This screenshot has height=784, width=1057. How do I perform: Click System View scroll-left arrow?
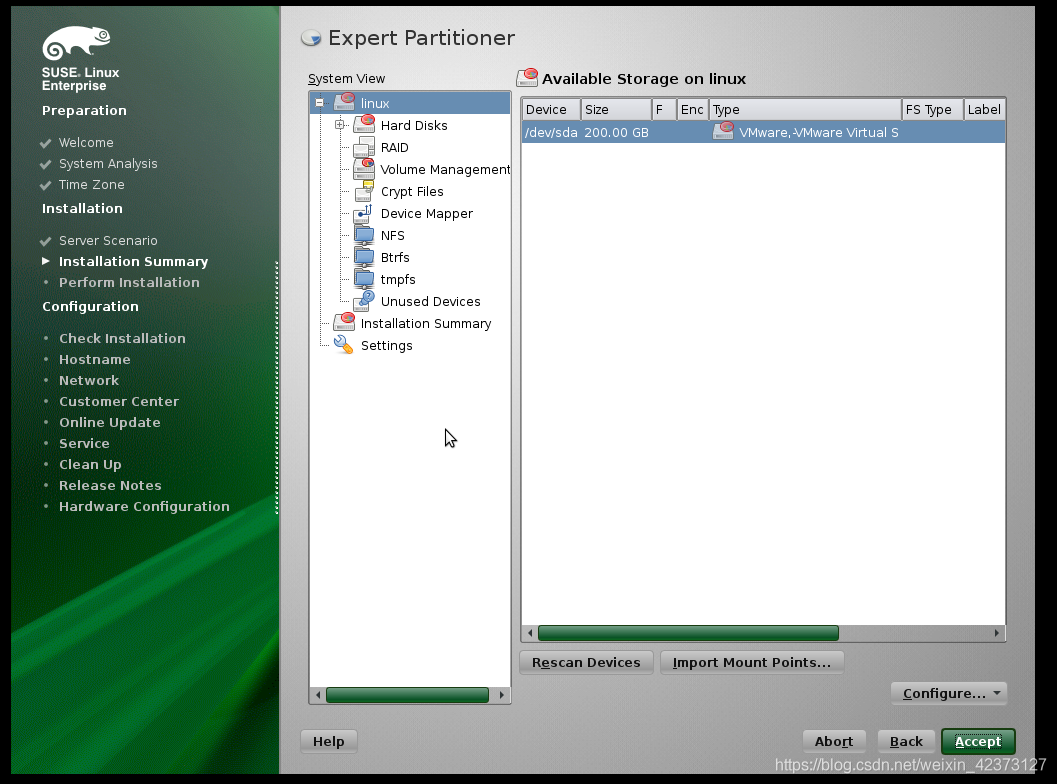[x=318, y=694]
